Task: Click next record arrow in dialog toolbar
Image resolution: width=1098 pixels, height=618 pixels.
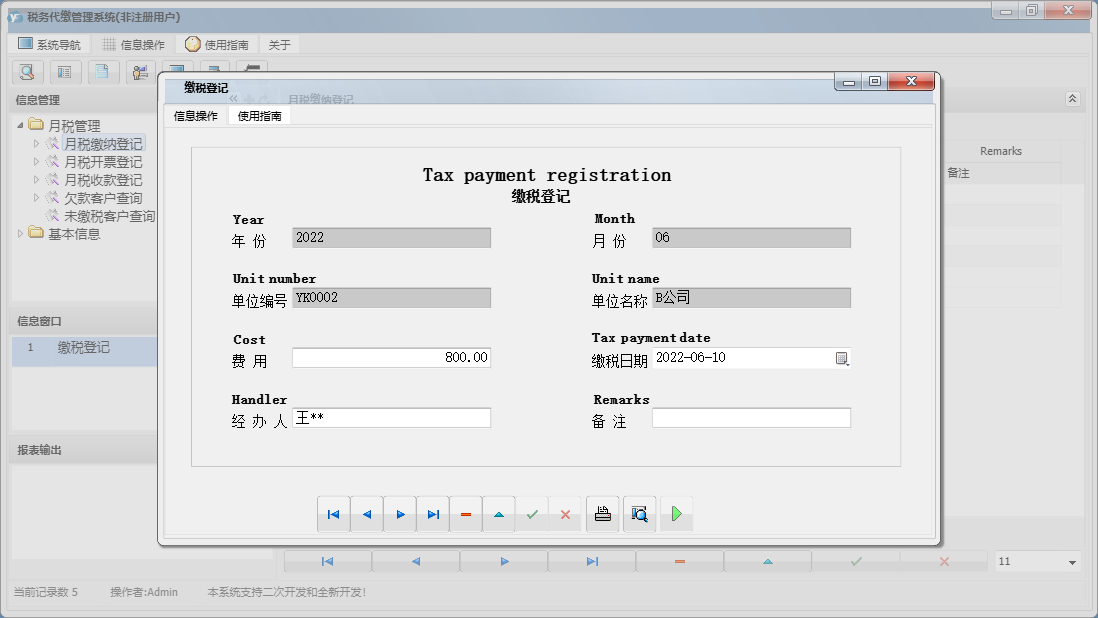Action: point(400,514)
